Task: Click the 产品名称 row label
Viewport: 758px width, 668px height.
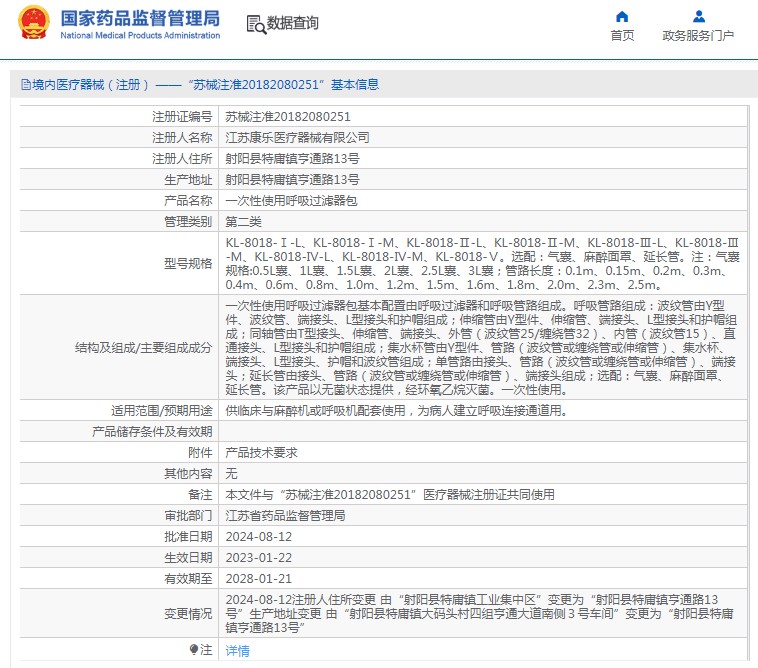Action: (188, 201)
